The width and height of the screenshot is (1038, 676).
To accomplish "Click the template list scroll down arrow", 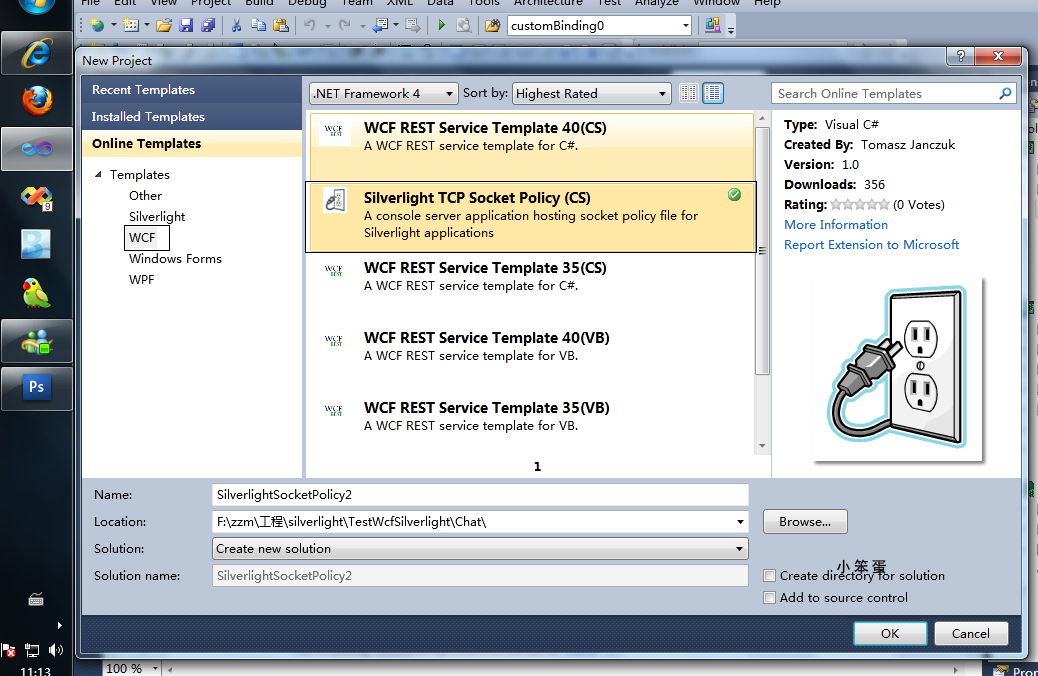I will click(762, 446).
